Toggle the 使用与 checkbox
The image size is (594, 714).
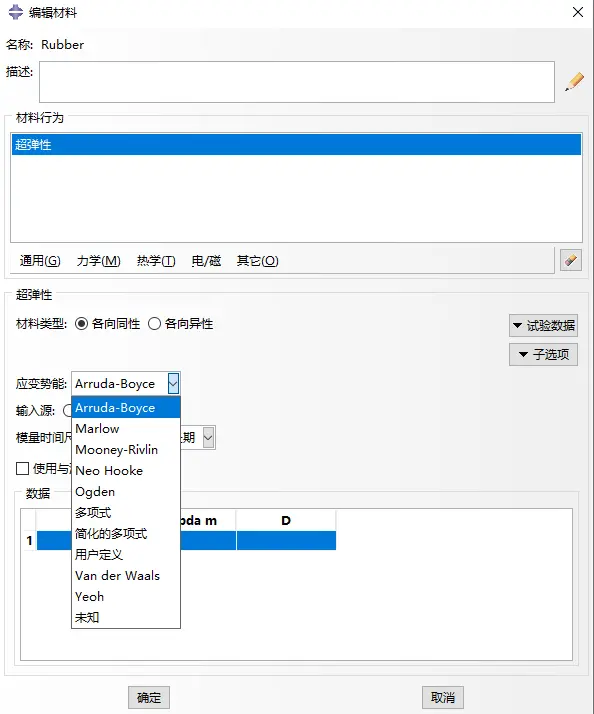(22, 469)
